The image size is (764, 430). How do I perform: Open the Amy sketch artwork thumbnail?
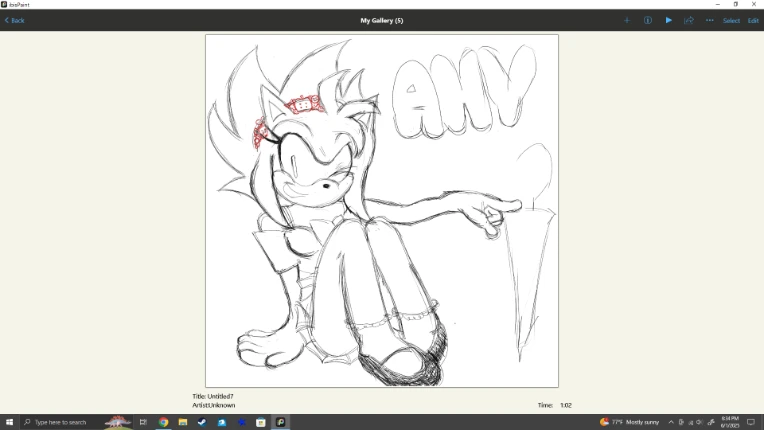click(x=382, y=211)
